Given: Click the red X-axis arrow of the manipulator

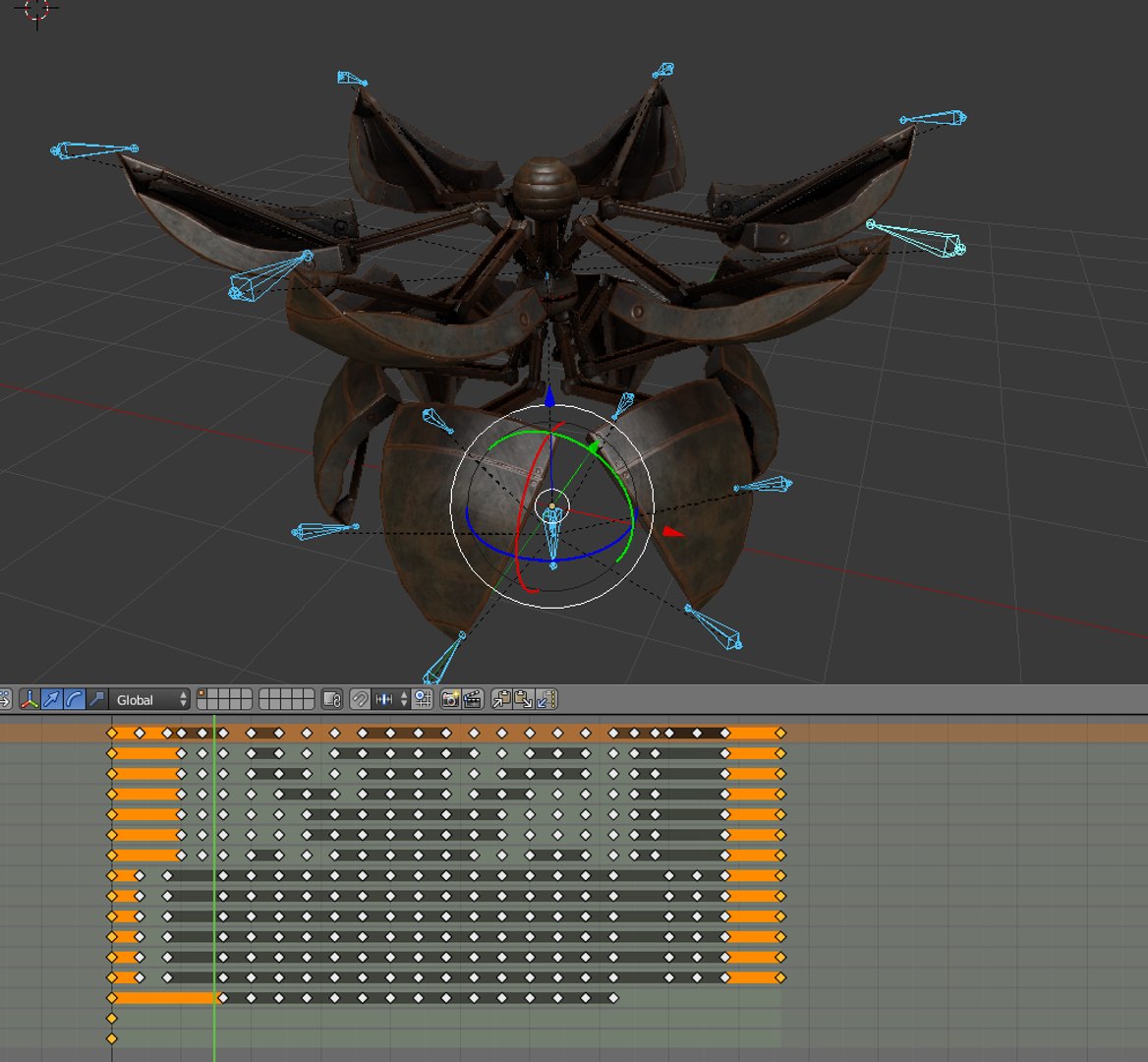Looking at the screenshot, I should [x=673, y=532].
